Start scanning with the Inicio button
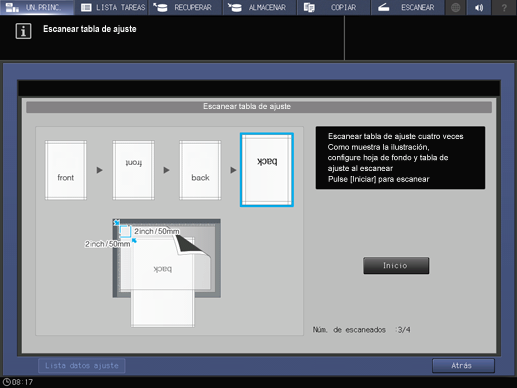 [396, 266]
